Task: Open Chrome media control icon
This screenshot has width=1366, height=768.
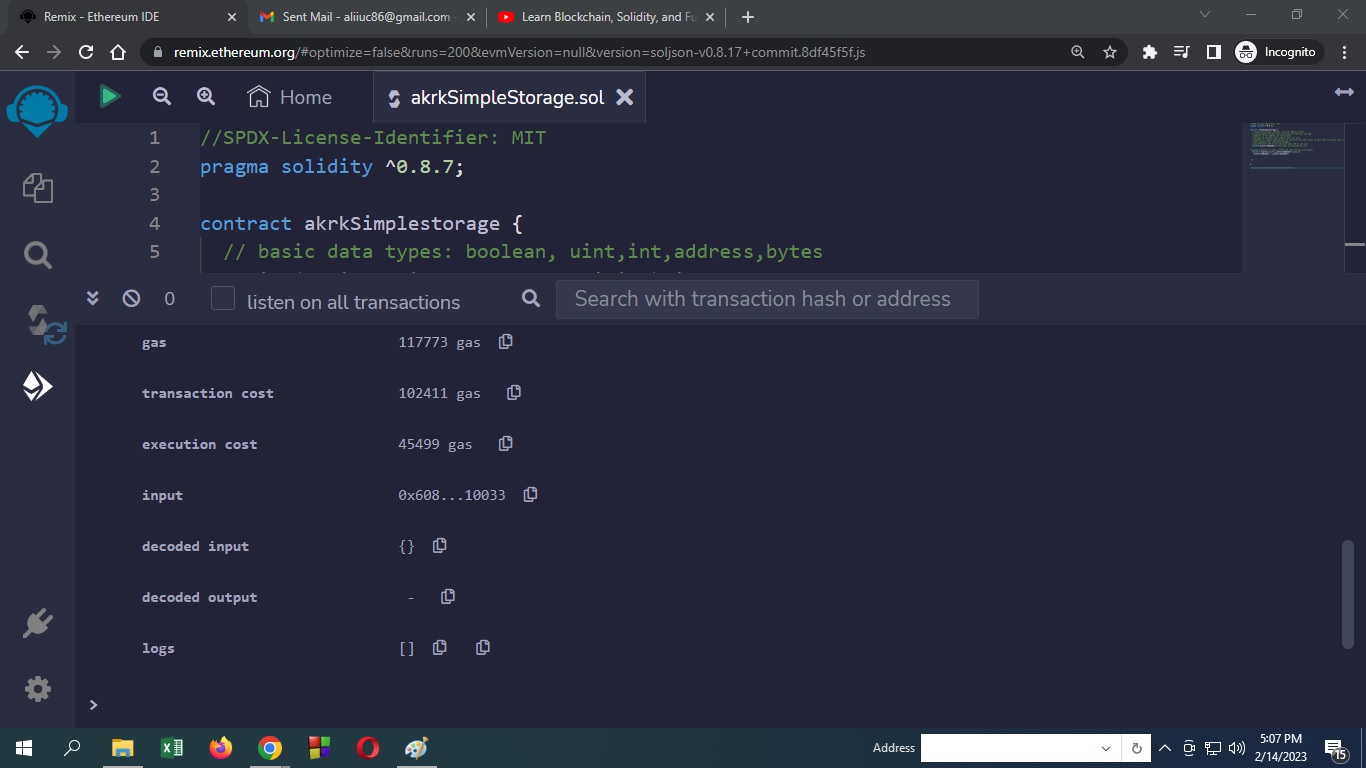Action: tap(1182, 52)
